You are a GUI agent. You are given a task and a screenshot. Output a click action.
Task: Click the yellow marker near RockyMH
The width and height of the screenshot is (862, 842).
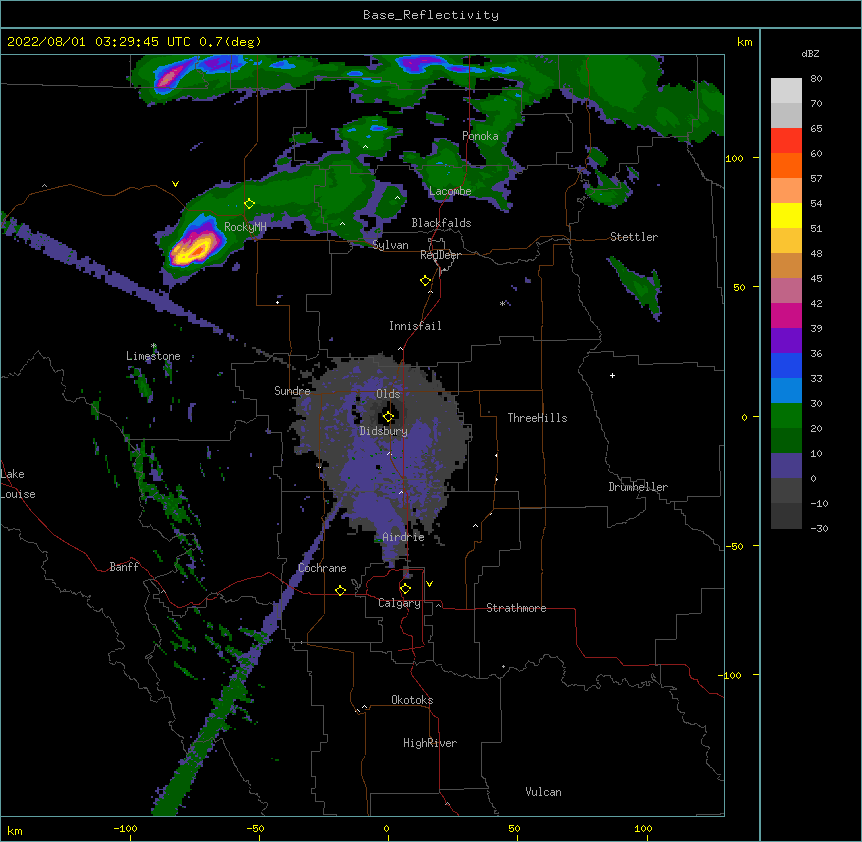250,204
